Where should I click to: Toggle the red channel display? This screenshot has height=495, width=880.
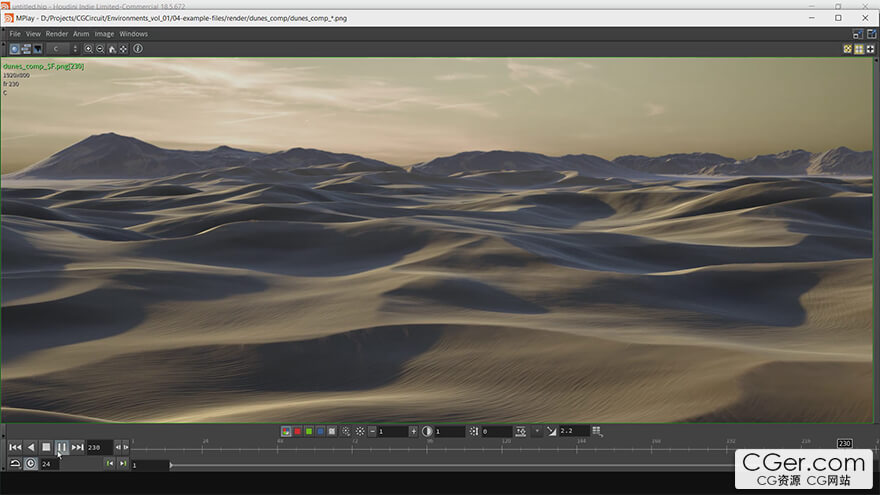click(x=297, y=431)
